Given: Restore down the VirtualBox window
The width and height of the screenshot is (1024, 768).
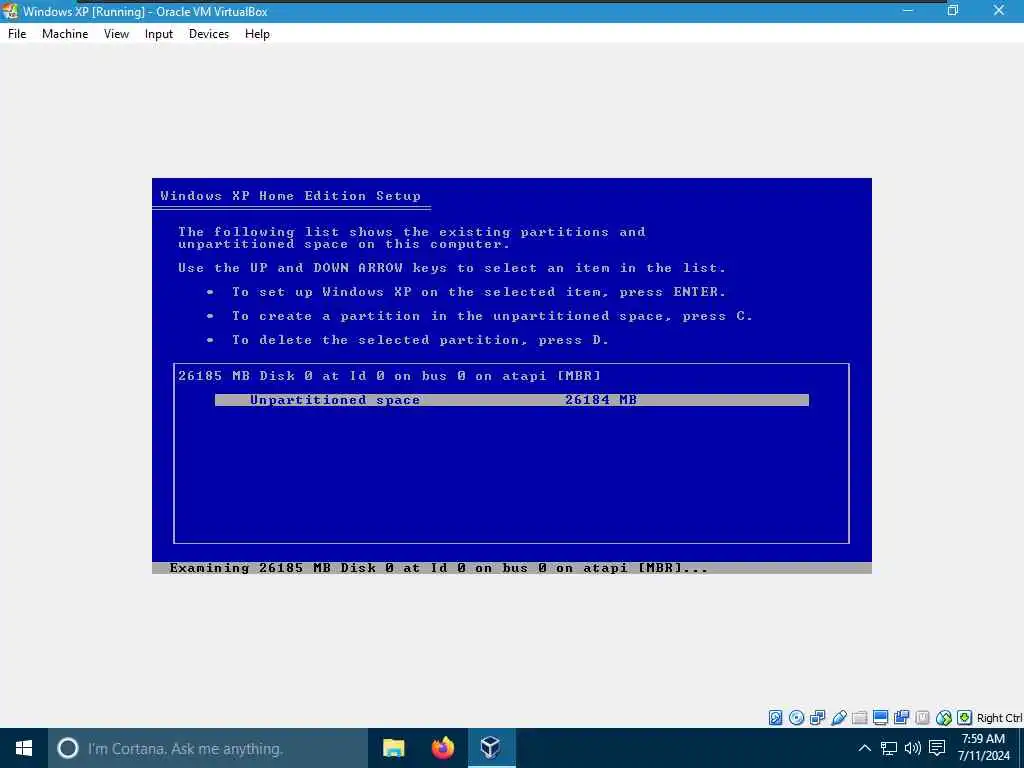Looking at the screenshot, I should 953,10.
